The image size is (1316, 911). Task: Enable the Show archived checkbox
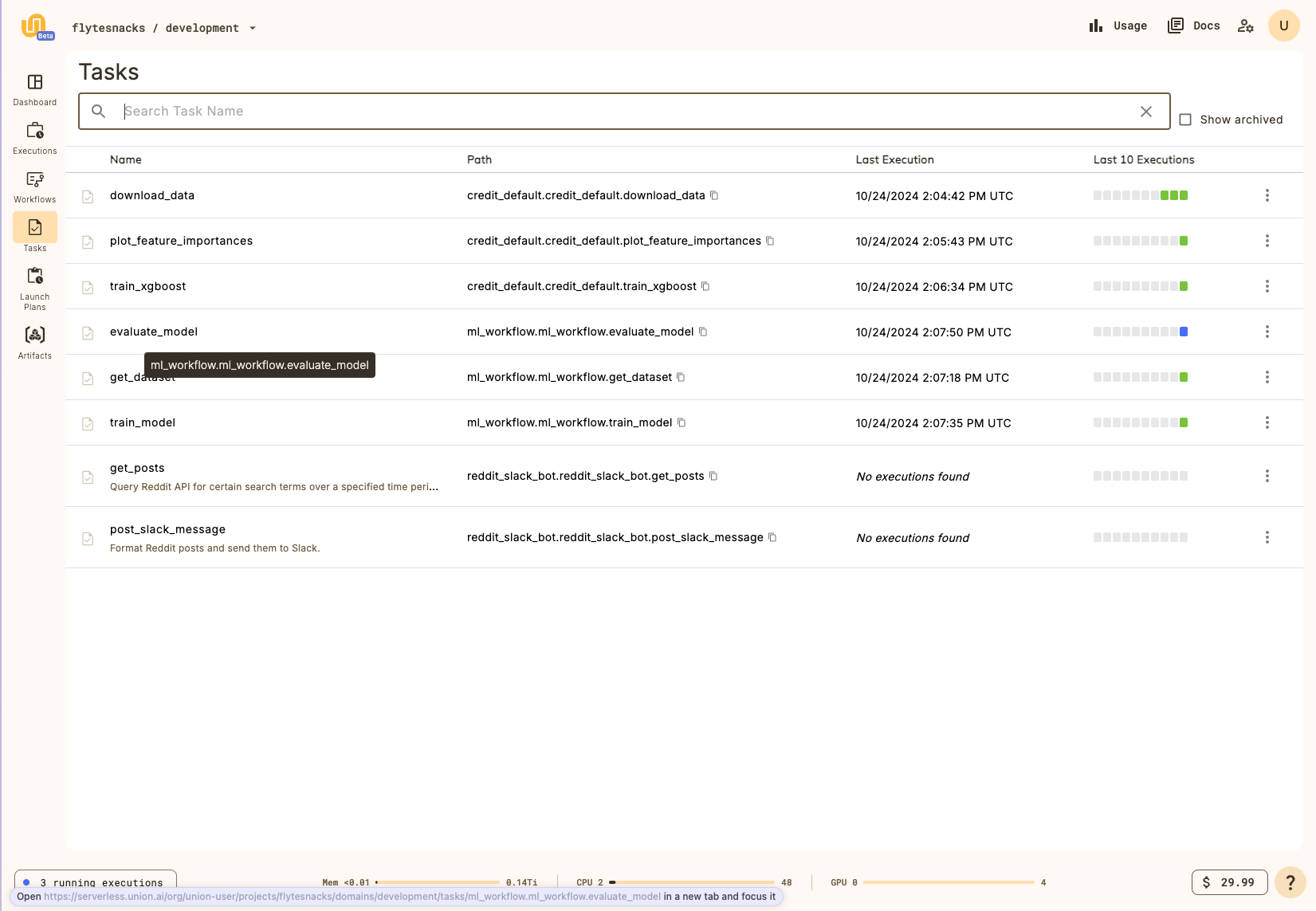[1185, 120]
